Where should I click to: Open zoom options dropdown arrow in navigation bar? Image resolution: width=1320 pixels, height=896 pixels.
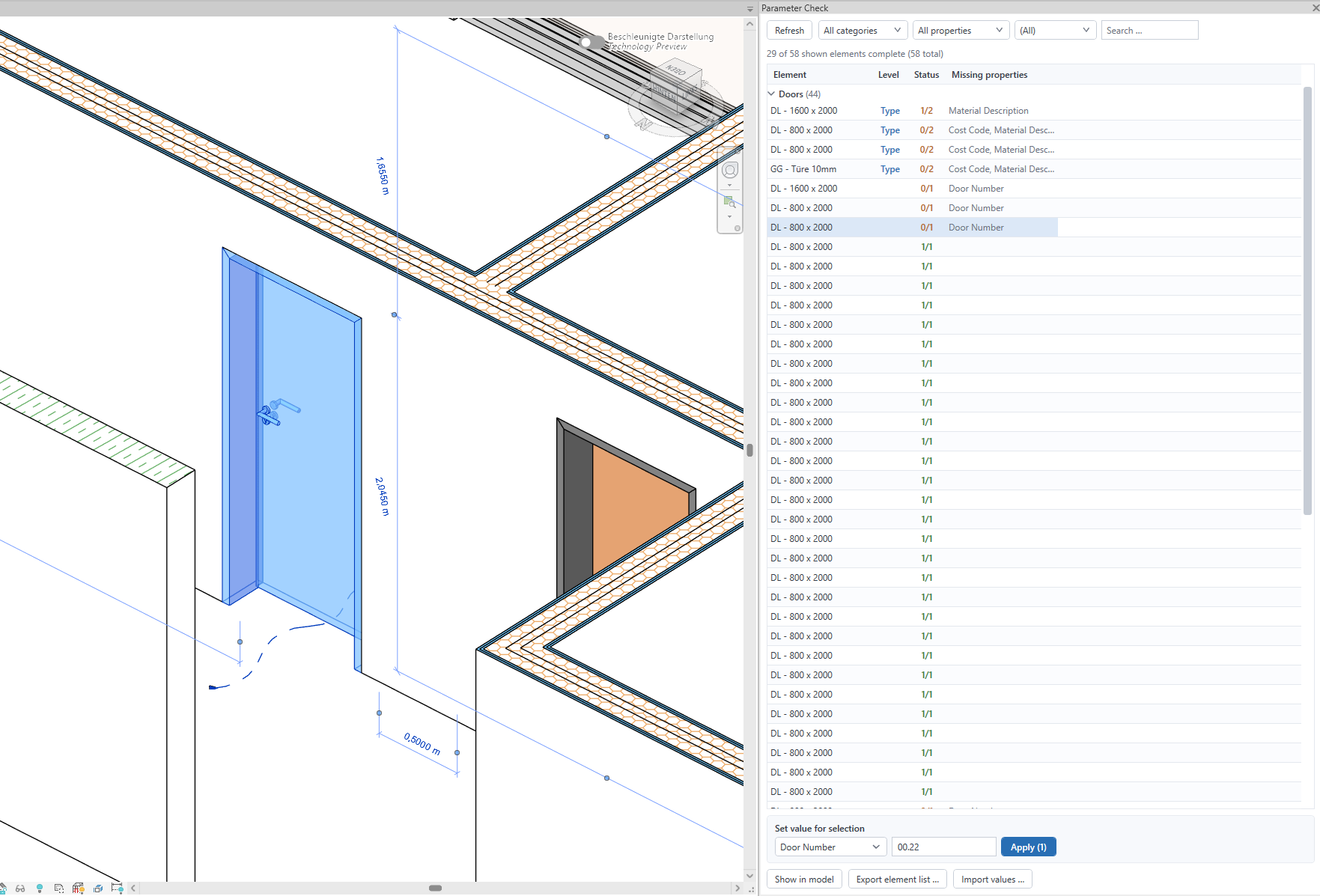730,217
